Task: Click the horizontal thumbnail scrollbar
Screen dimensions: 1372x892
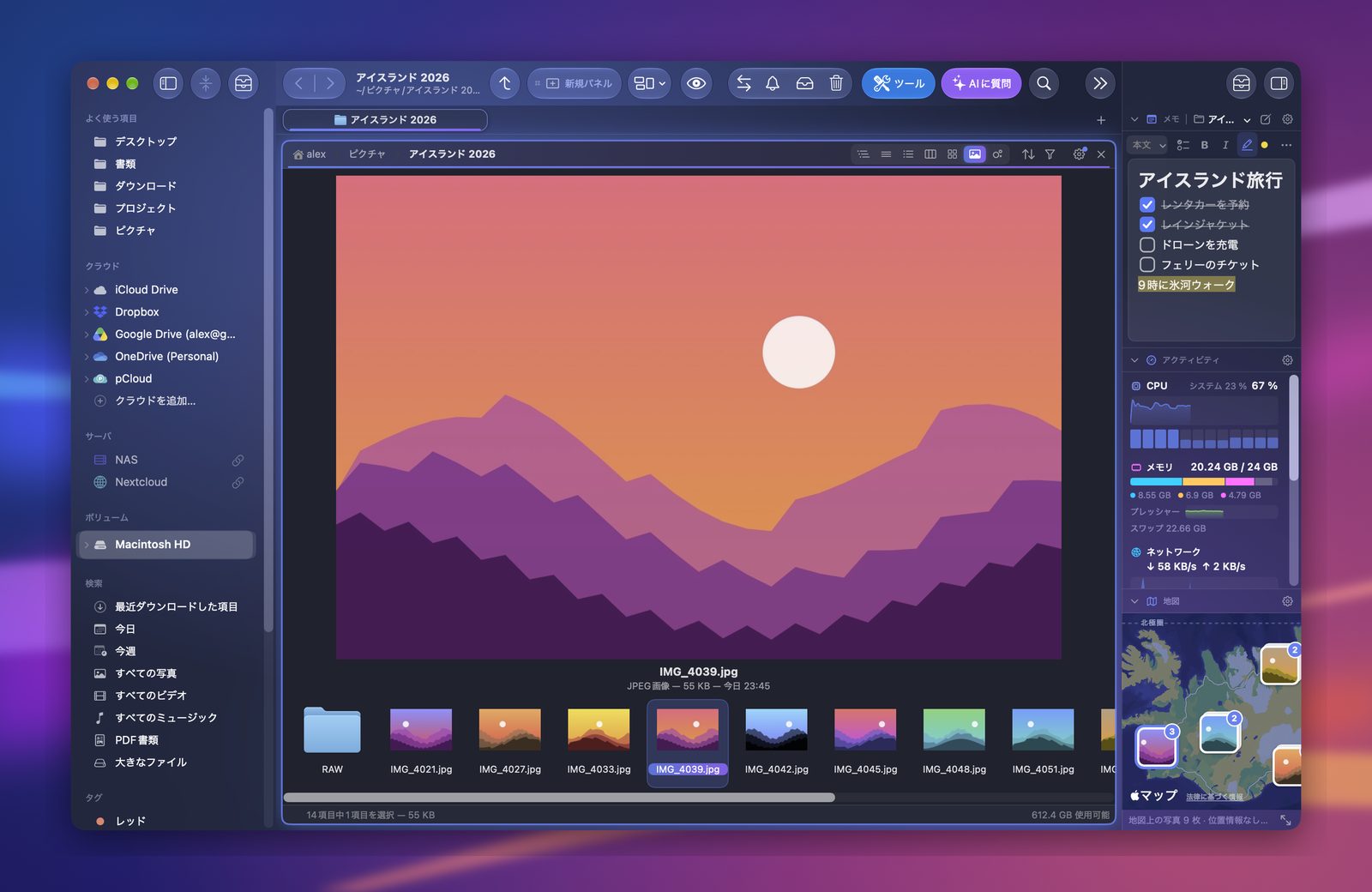Action: point(559,798)
